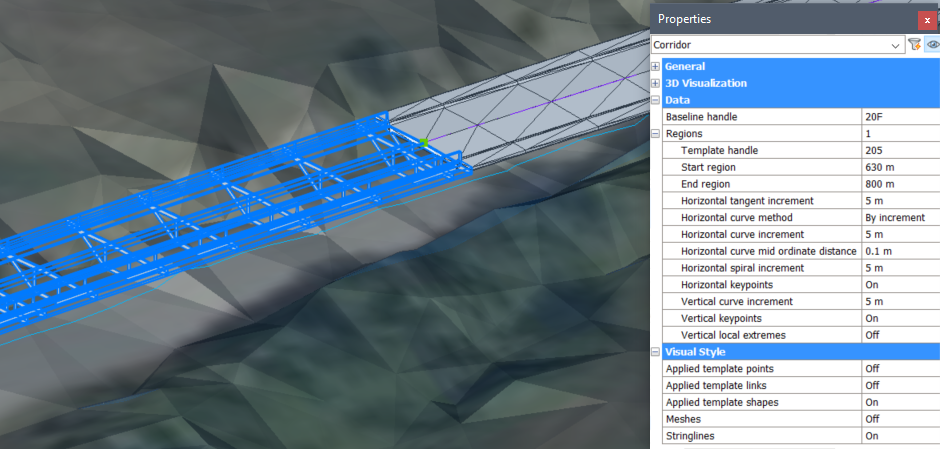This screenshot has width=940, height=449.
Task: Toggle Vertical local extremes Off value
Action: click(x=900, y=335)
